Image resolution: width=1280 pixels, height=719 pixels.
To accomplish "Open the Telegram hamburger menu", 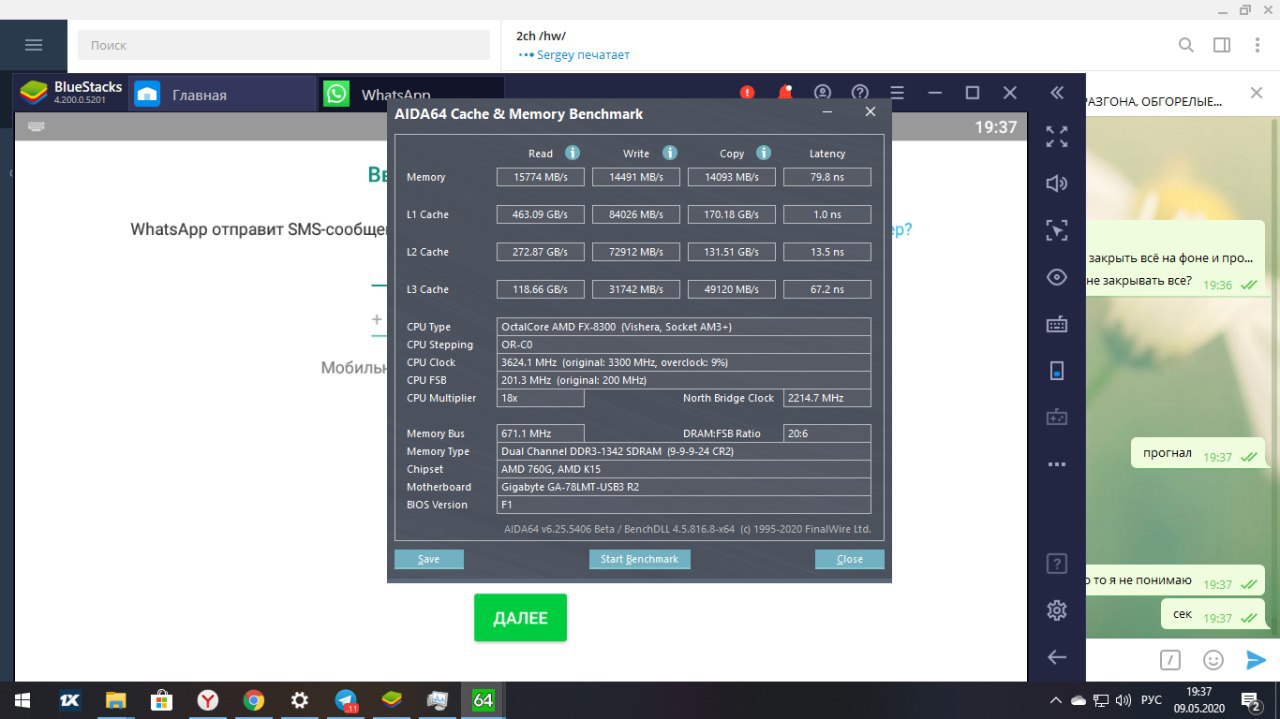I will point(34,45).
